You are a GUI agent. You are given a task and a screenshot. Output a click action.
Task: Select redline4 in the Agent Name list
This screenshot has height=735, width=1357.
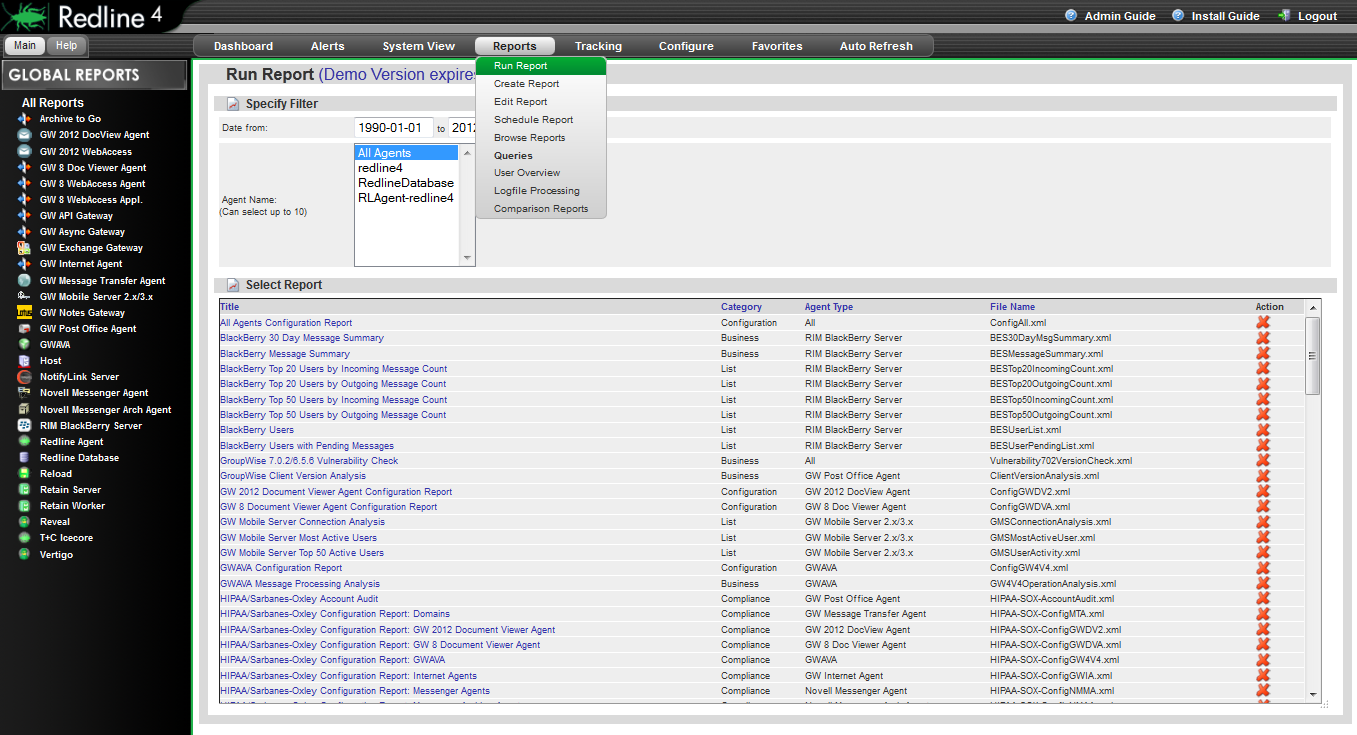point(406,168)
